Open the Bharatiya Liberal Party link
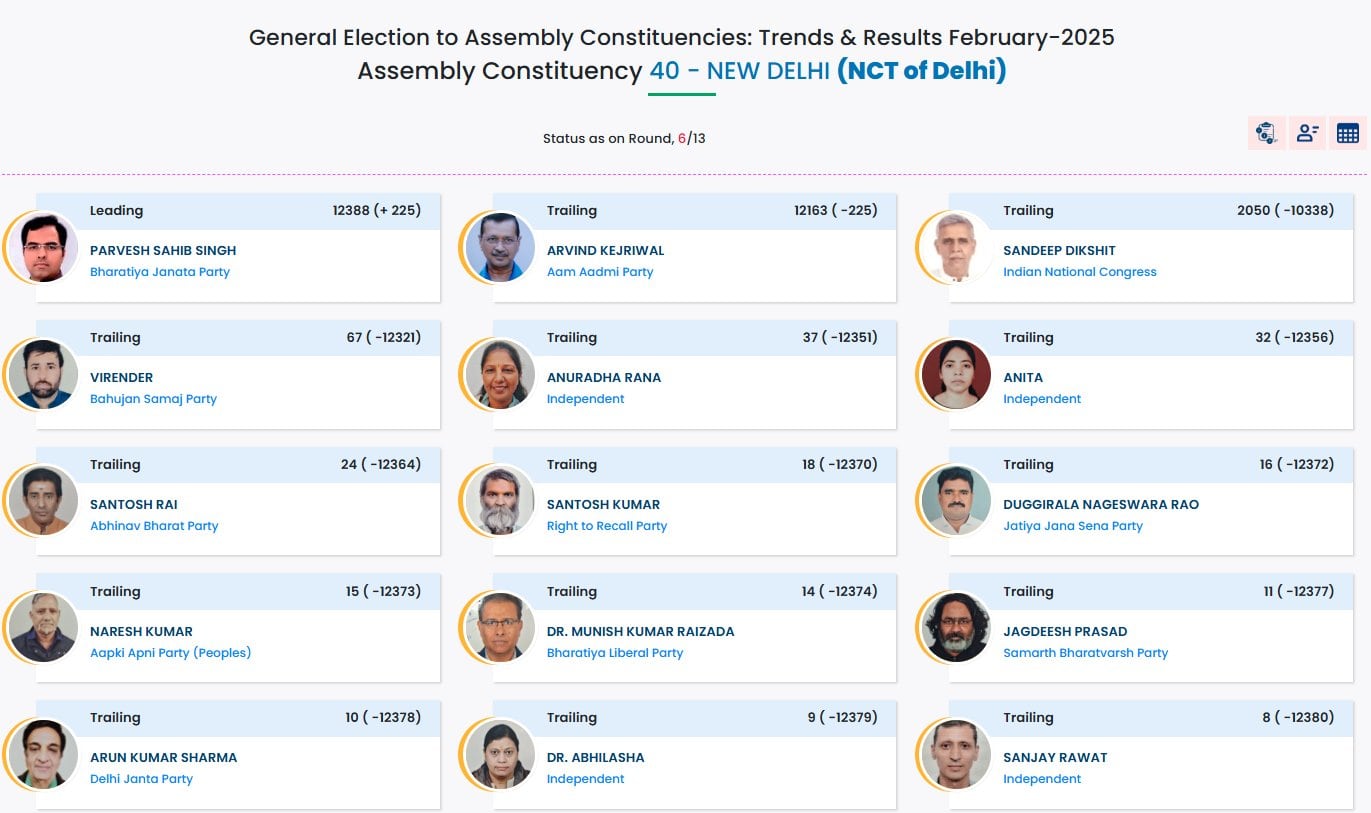This screenshot has height=813, width=1371. (616, 652)
